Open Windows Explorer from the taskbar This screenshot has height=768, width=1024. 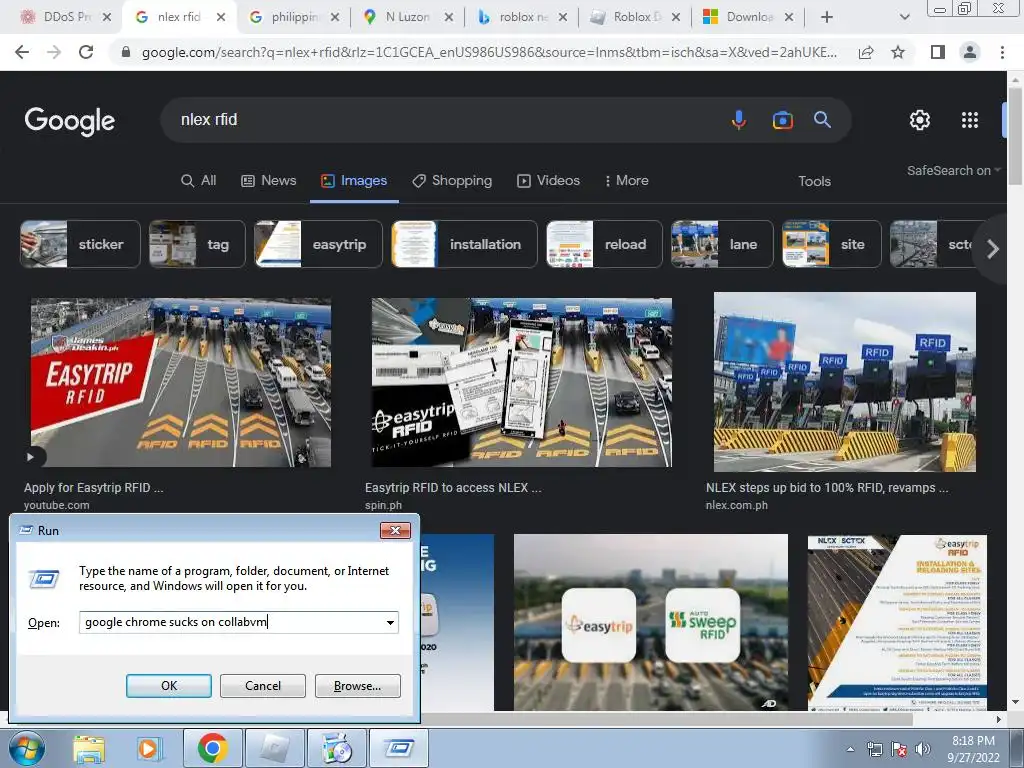coord(89,748)
